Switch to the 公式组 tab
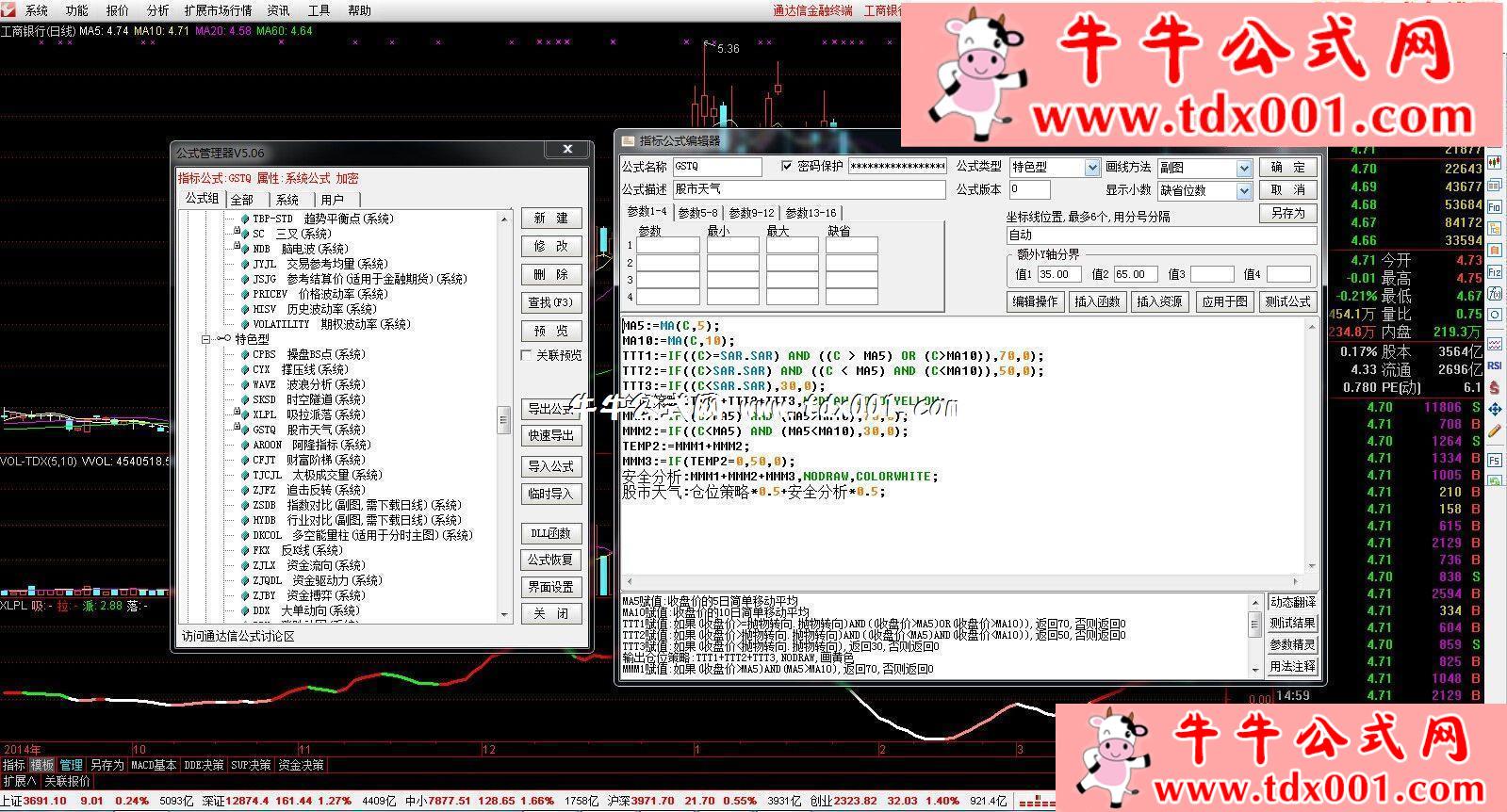This screenshot has height=812, width=1507. 203,198
